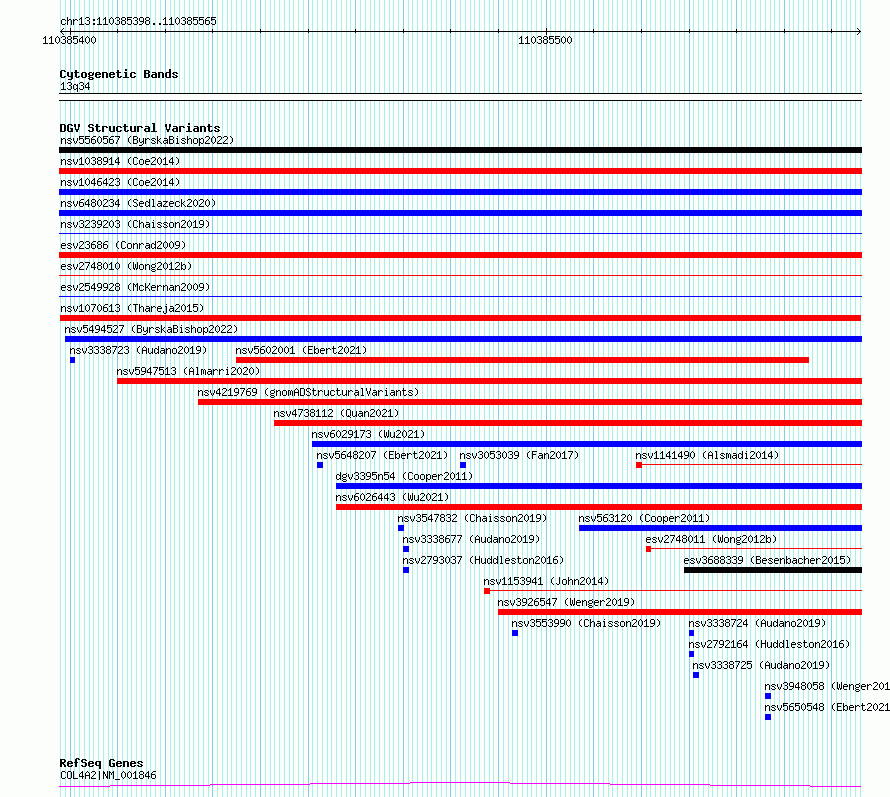Select nsv4738112 (Quan2021) label
Viewport: 890px width, 797px height.
coord(336,413)
